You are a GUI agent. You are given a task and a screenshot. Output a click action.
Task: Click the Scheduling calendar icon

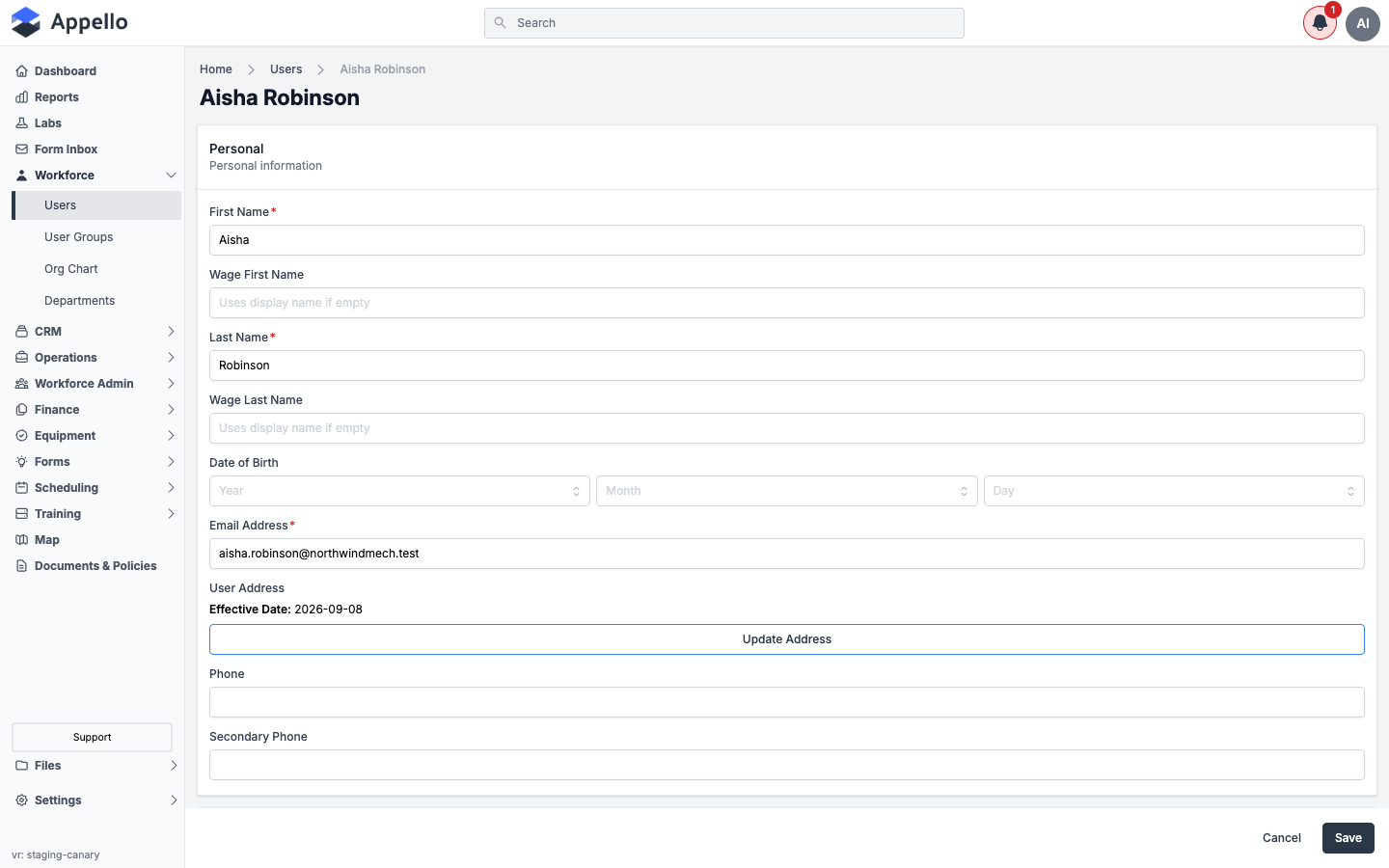(21, 488)
